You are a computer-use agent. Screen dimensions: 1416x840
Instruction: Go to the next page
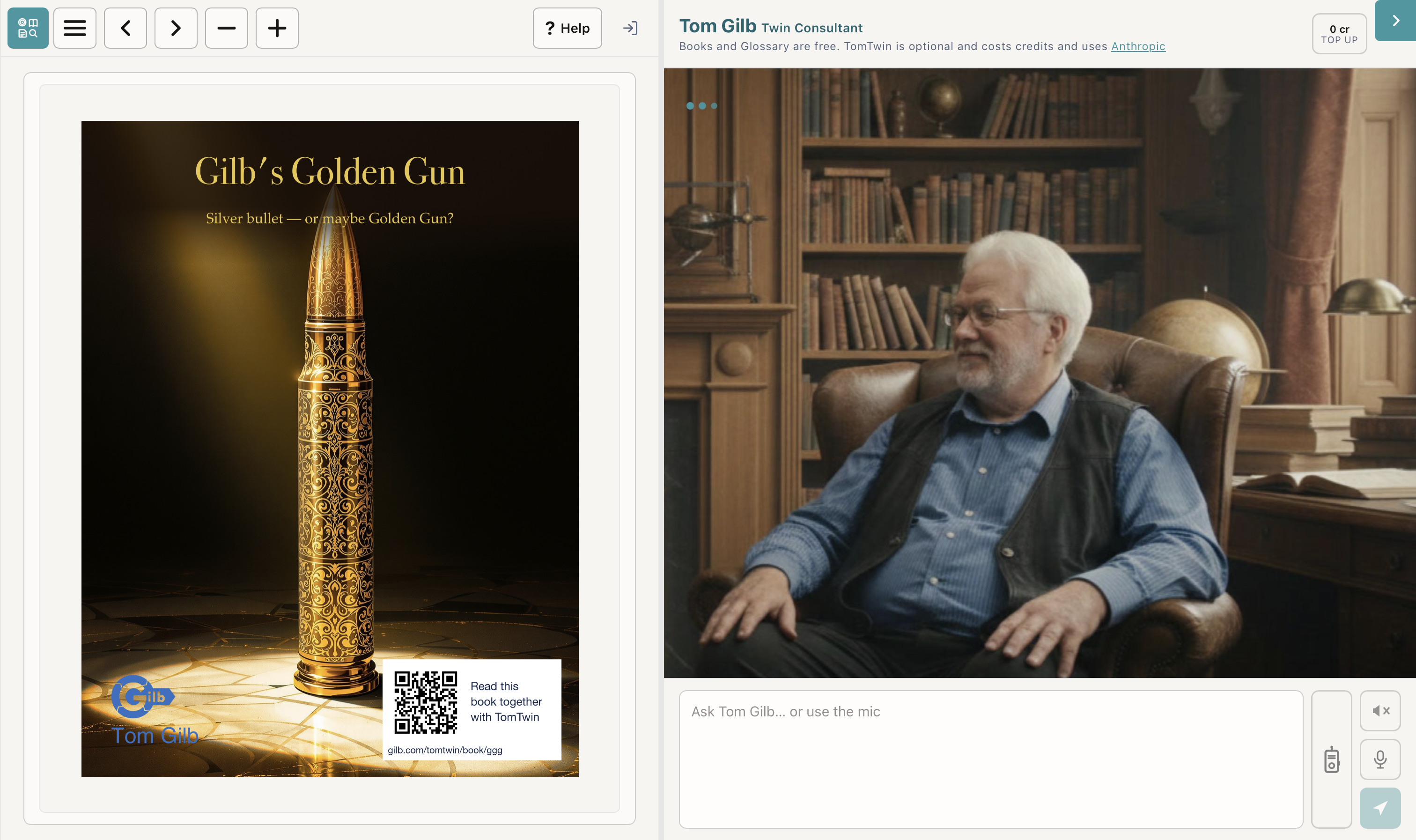tap(176, 28)
